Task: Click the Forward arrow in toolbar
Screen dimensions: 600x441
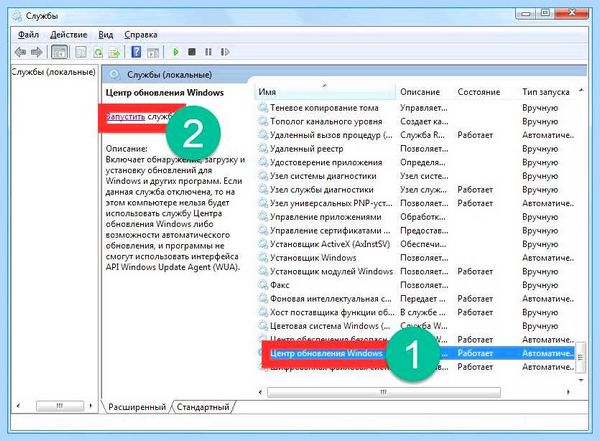Action: point(37,52)
